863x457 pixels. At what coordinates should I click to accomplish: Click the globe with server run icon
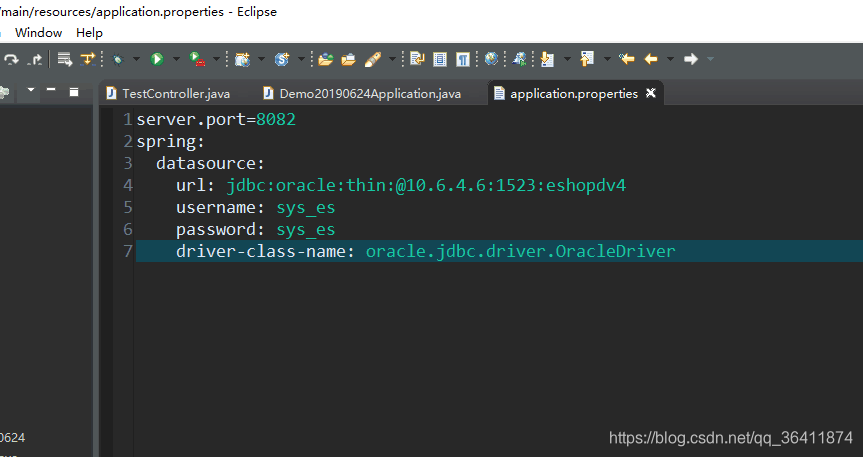(x=519, y=59)
